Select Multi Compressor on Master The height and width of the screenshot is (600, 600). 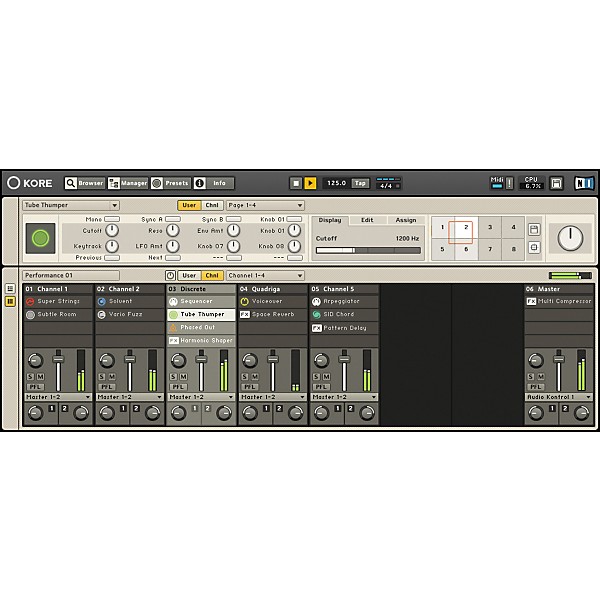[x=559, y=302]
